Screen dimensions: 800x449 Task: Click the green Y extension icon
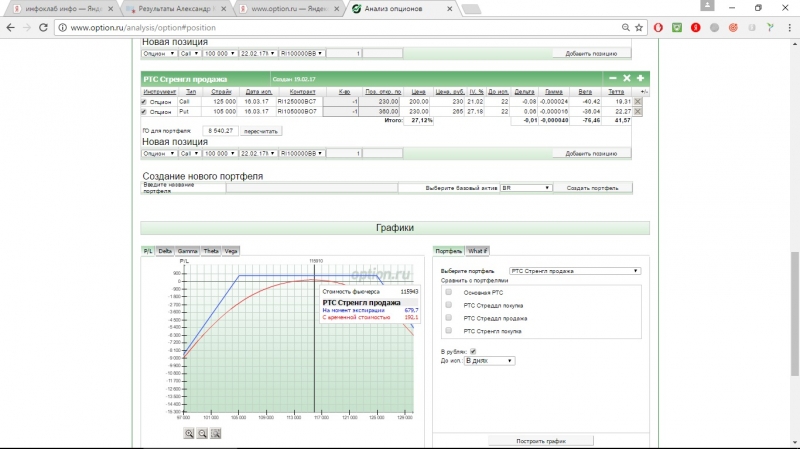pyautogui.click(x=770, y=28)
